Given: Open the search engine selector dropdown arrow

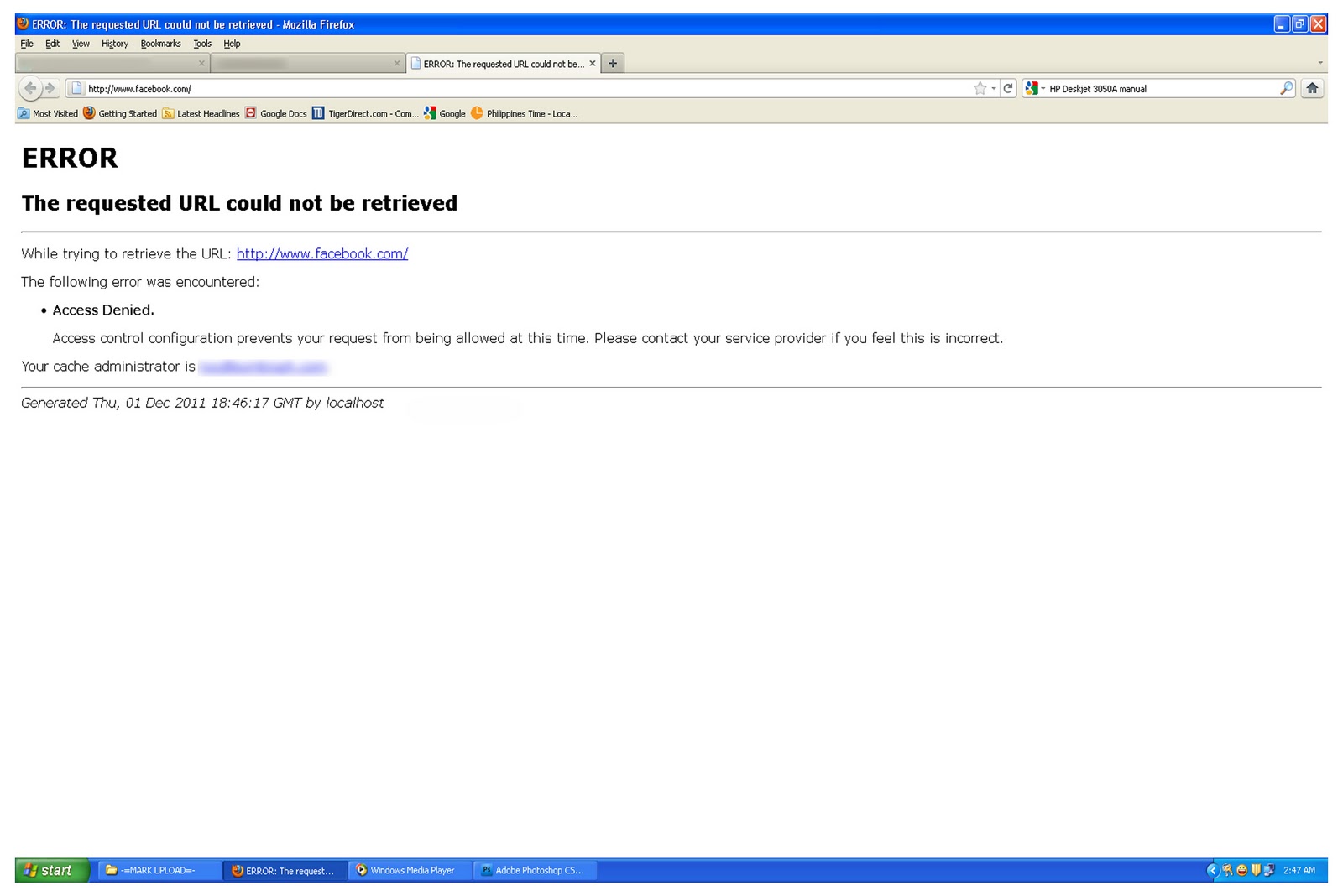Looking at the screenshot, I should coord(1043,88).
